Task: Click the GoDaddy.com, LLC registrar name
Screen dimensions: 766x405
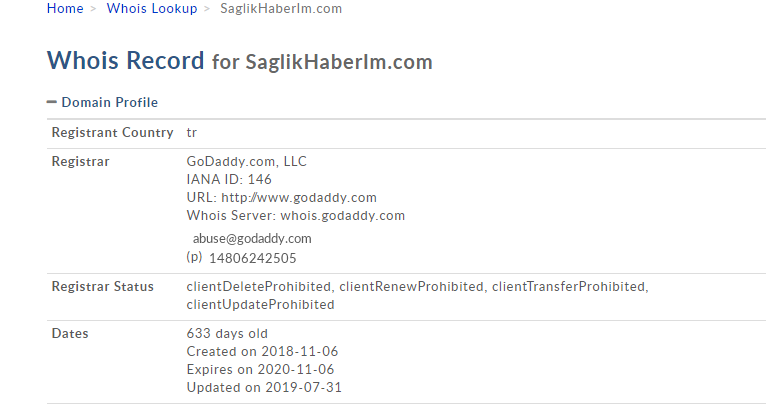Action: [247, 161]
